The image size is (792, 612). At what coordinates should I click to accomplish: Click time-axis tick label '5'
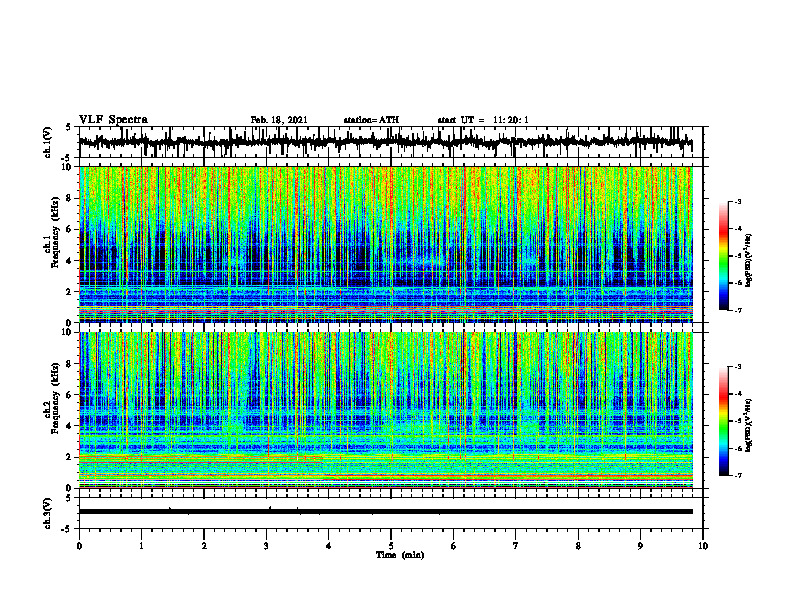[391, 546]
